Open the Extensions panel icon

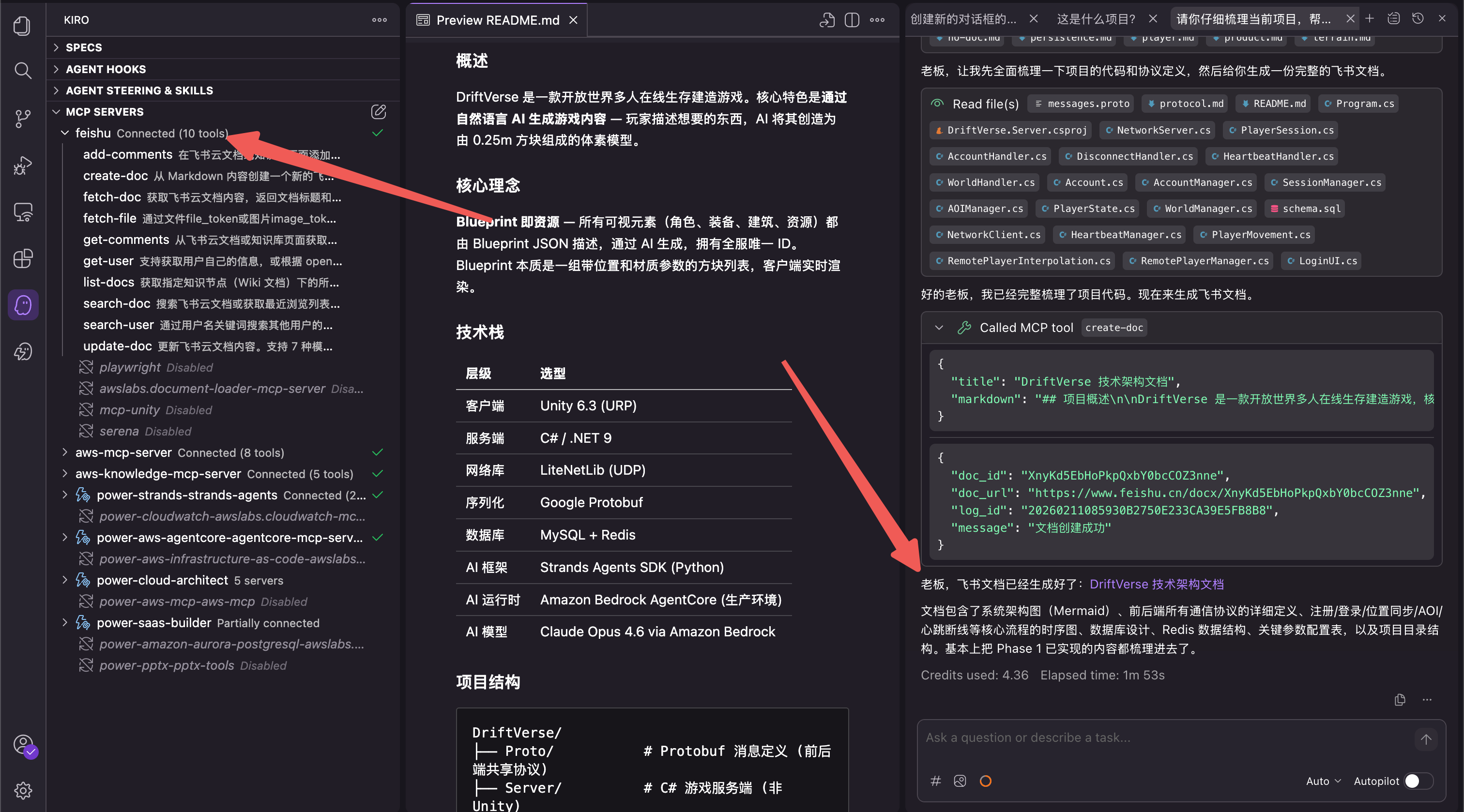coord(23,258)
